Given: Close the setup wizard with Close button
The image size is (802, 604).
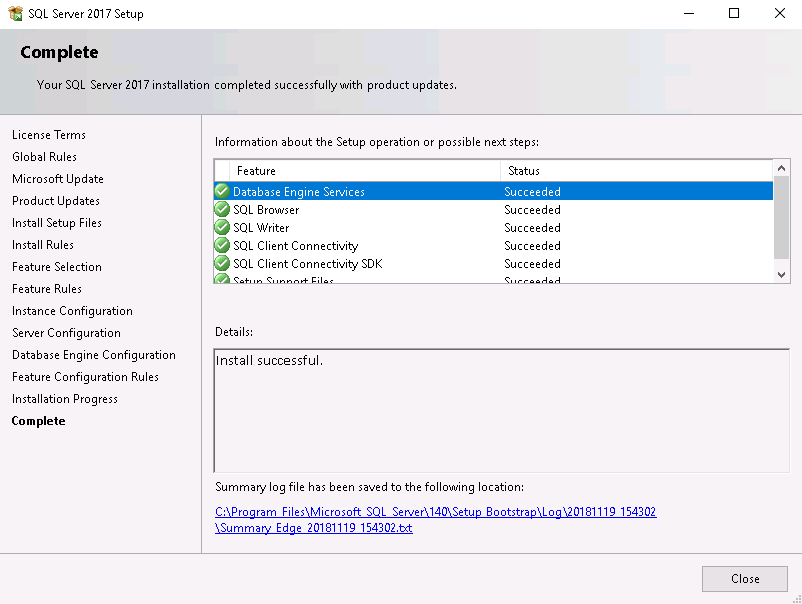Looking at the screenshot, I should click(744, 578).
